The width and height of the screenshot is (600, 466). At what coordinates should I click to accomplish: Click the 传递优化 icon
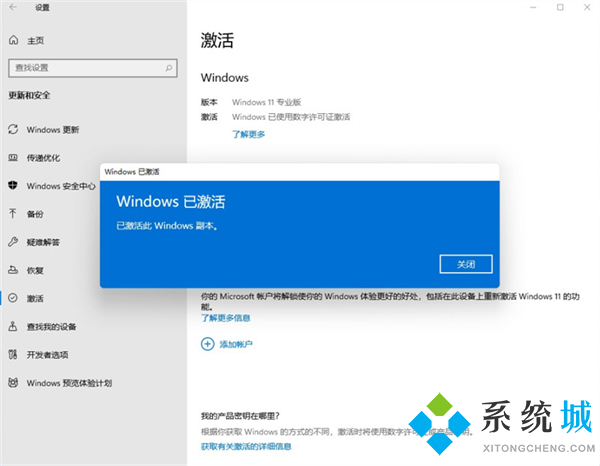point(13,158)
